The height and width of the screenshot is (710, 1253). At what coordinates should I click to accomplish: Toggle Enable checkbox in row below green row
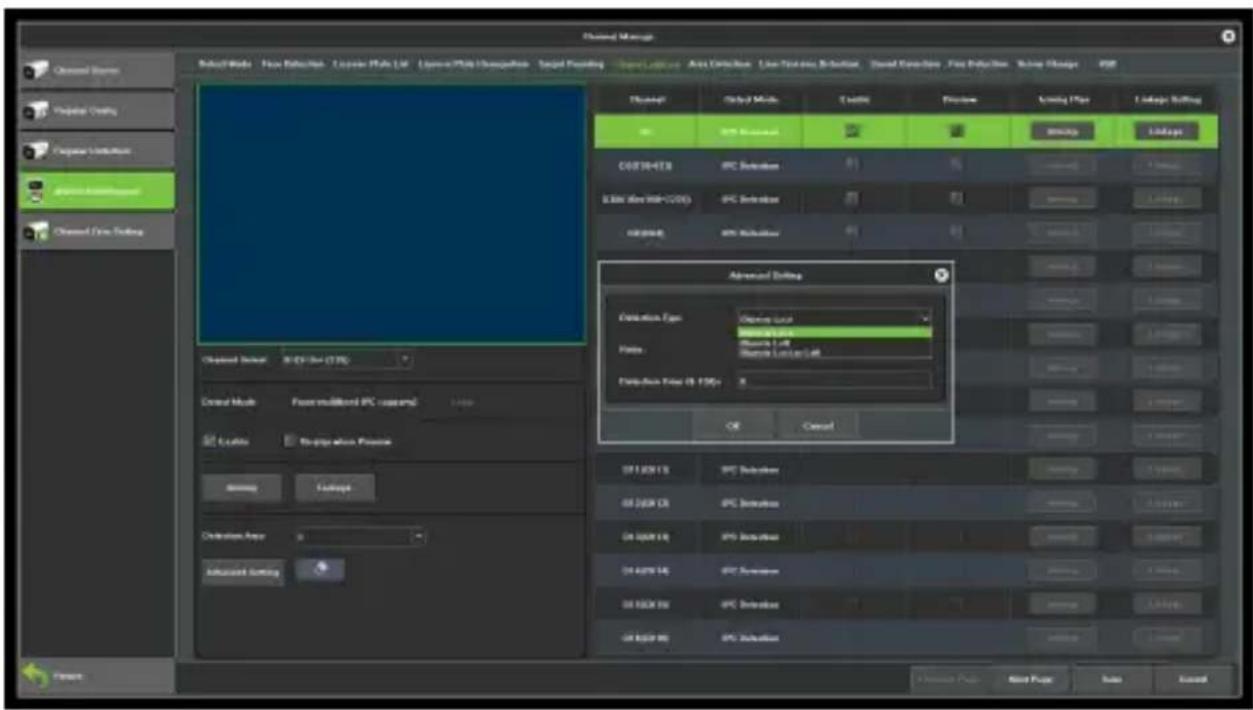851,164
